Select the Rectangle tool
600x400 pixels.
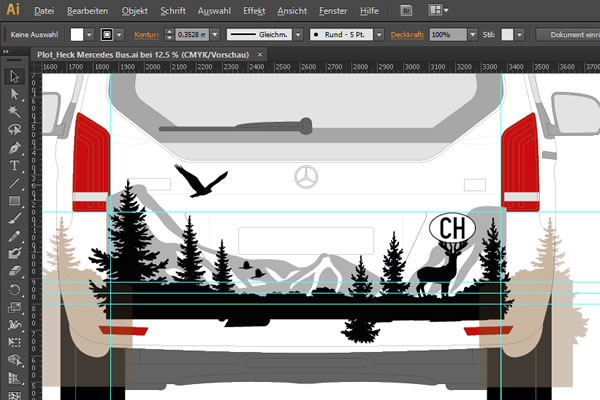pos(15,201)
